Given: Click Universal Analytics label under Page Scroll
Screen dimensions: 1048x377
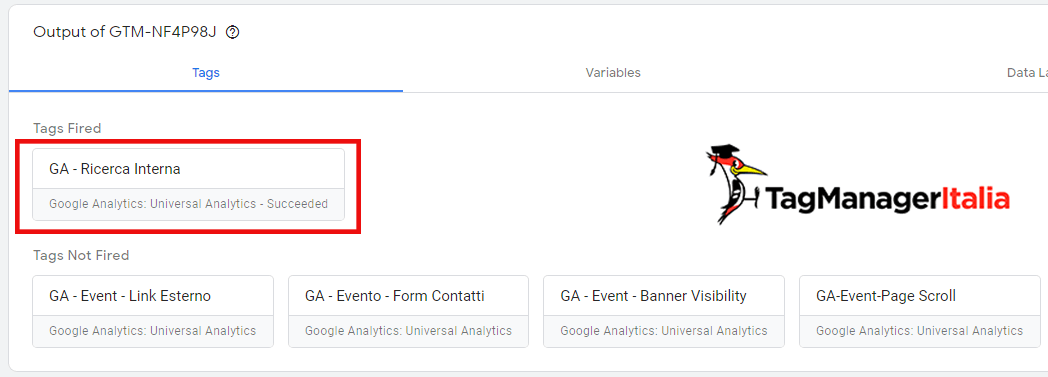Looking at the screenshot, I should click(x=970, y=331).
